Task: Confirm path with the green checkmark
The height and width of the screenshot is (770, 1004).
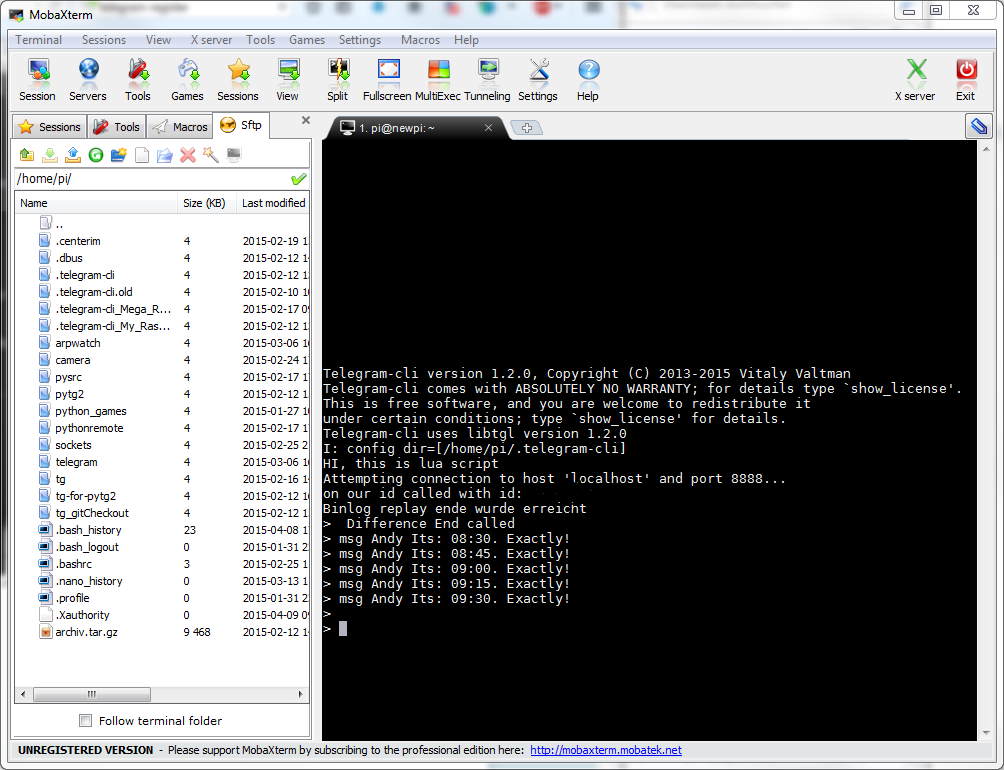Action: pos(298,179)
